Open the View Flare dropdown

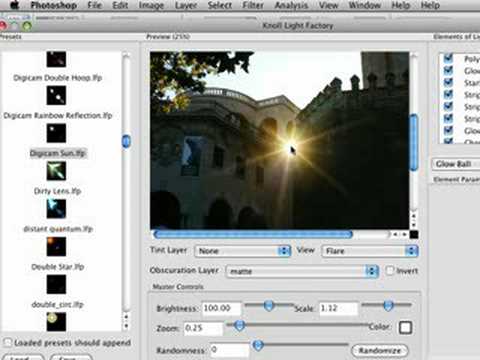pyautogui.click(x=370, y=251)
